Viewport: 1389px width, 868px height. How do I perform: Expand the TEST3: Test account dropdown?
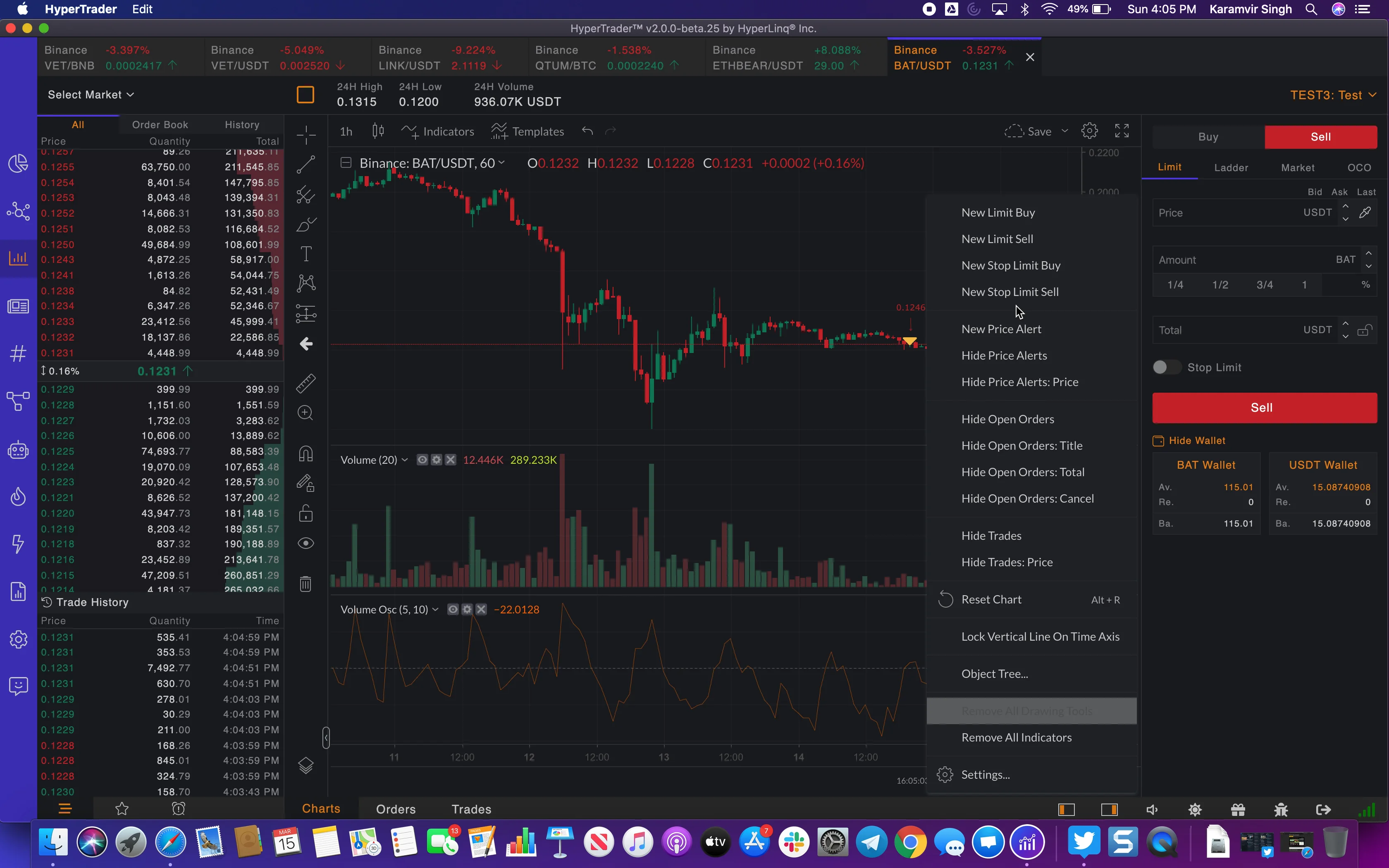[1333, 95]
